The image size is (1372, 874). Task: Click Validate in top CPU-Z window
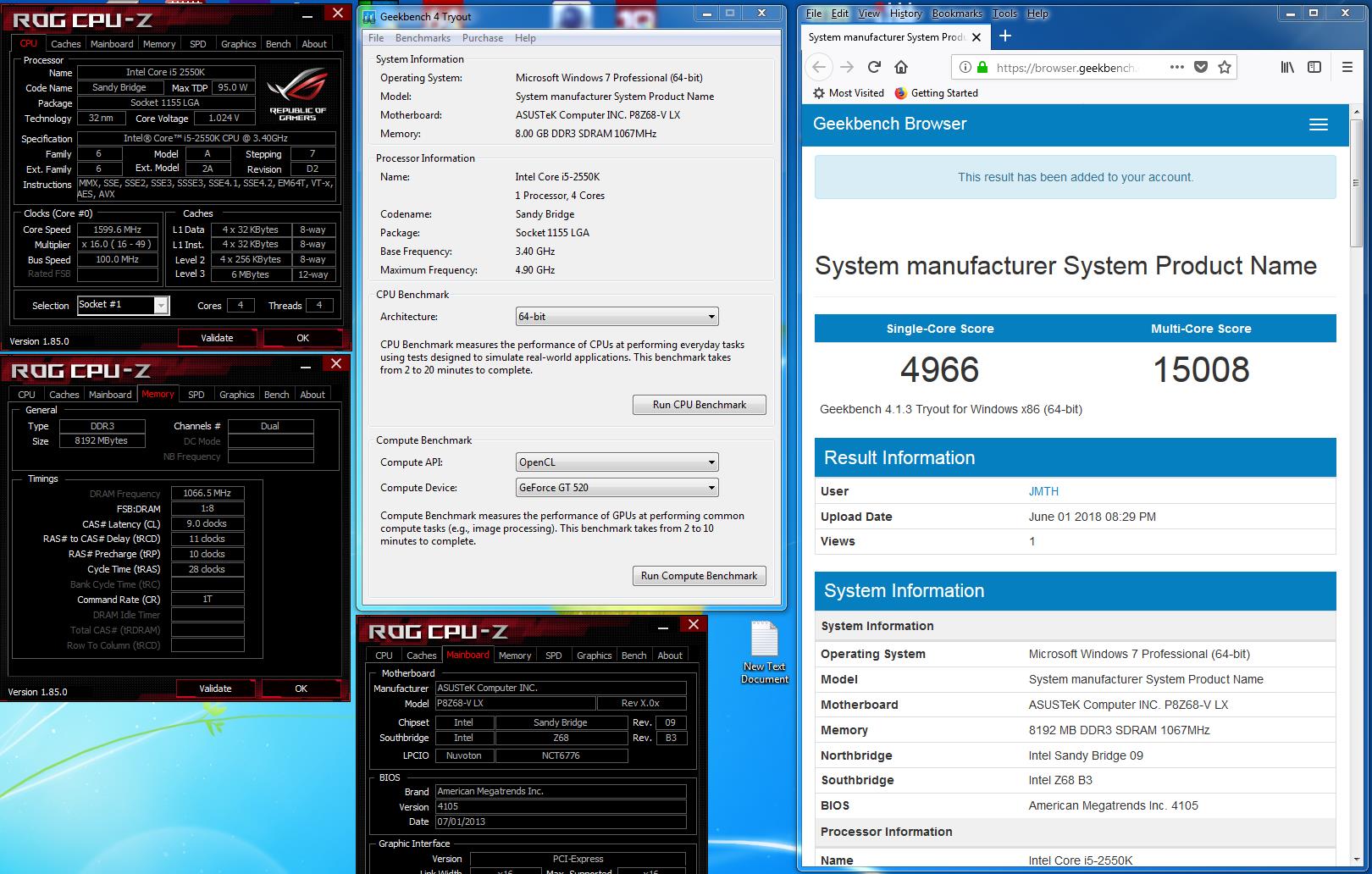click(217, 338)
